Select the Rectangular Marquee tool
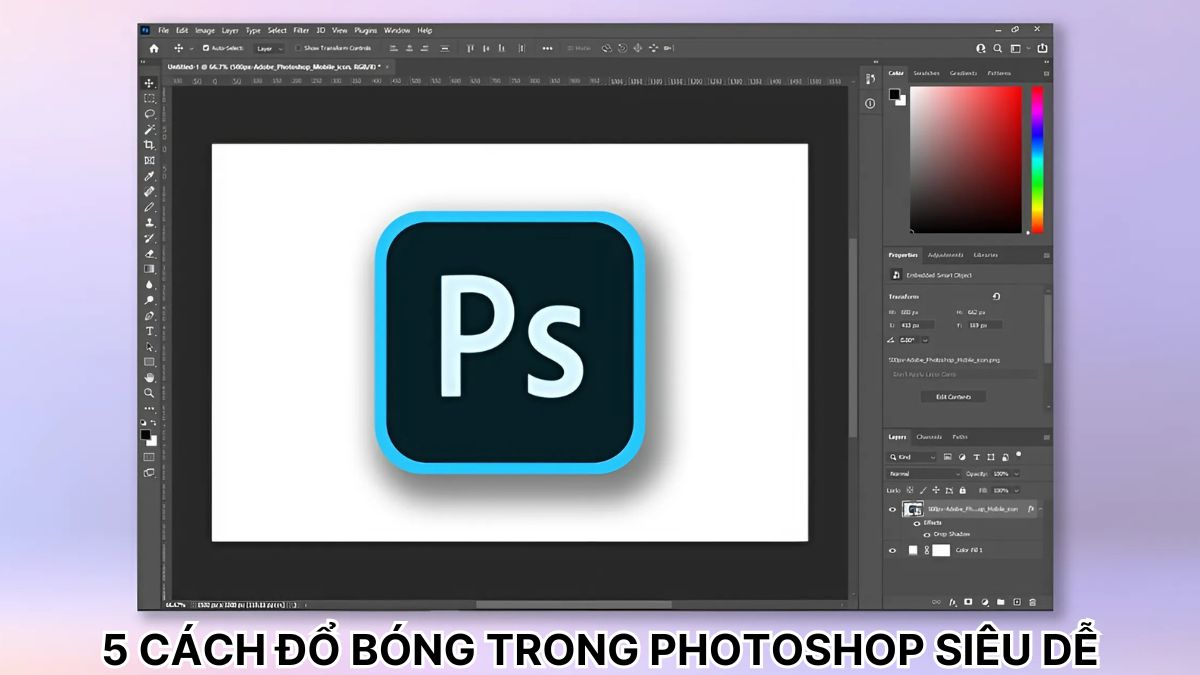The height and width of the screenshot is (675, 1200). click(149, 98)
